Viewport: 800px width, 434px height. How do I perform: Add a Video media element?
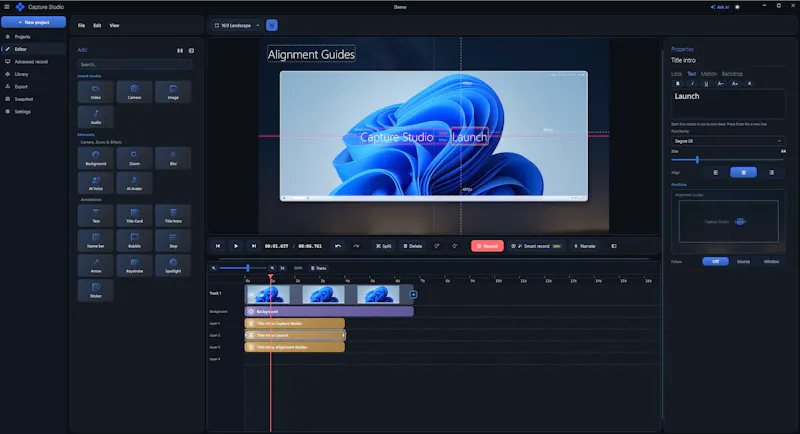[x=95, y=92]
